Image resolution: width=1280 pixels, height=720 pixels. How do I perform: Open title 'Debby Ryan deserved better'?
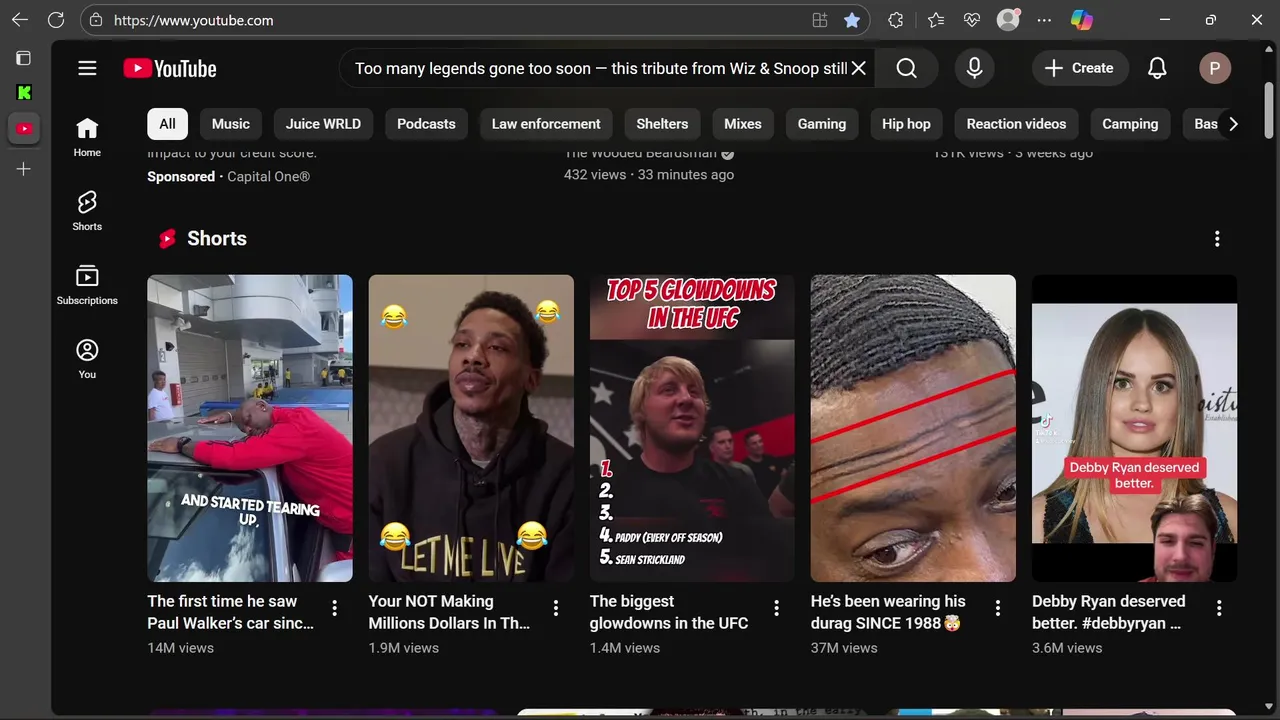[x=1108, y=612]
